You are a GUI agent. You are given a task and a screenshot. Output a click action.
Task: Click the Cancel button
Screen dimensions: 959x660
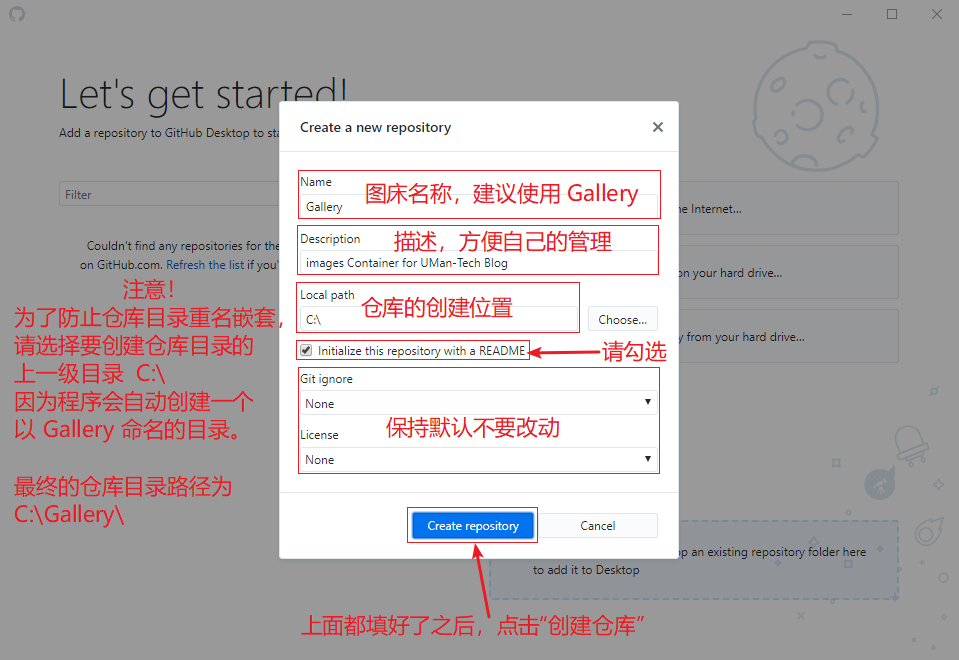[598, 525]
